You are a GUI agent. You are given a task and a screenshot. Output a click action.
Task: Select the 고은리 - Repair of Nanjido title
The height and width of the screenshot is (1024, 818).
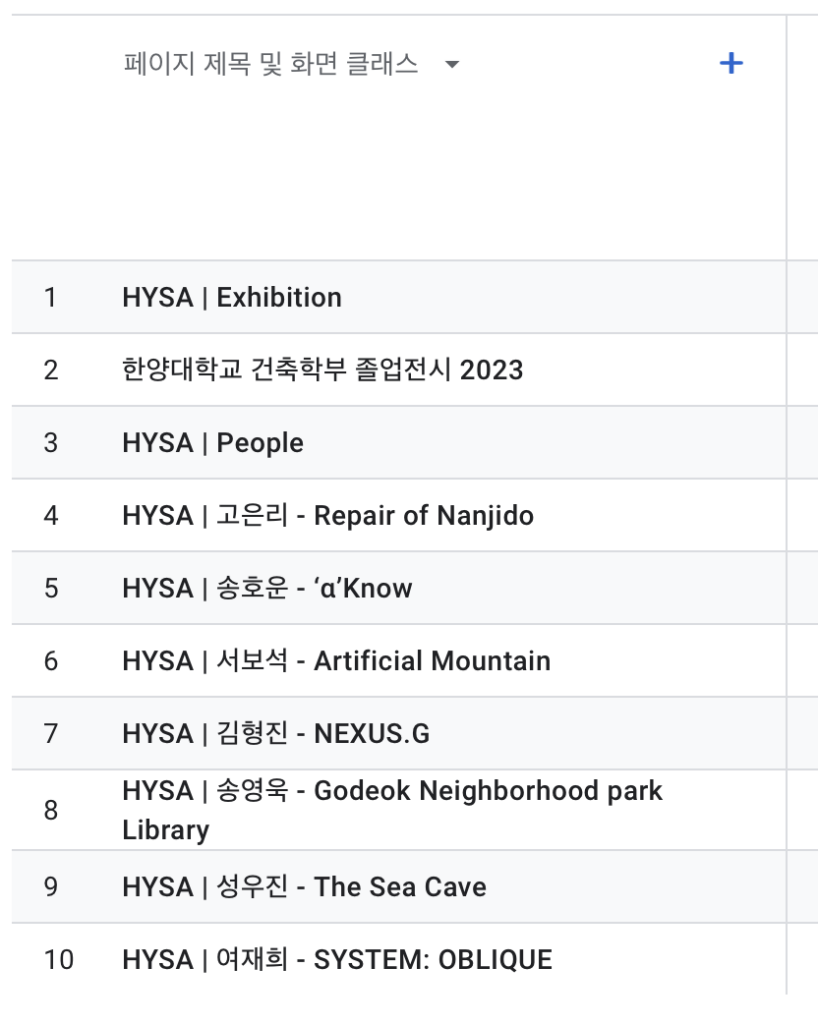click(x=328, y=516)
